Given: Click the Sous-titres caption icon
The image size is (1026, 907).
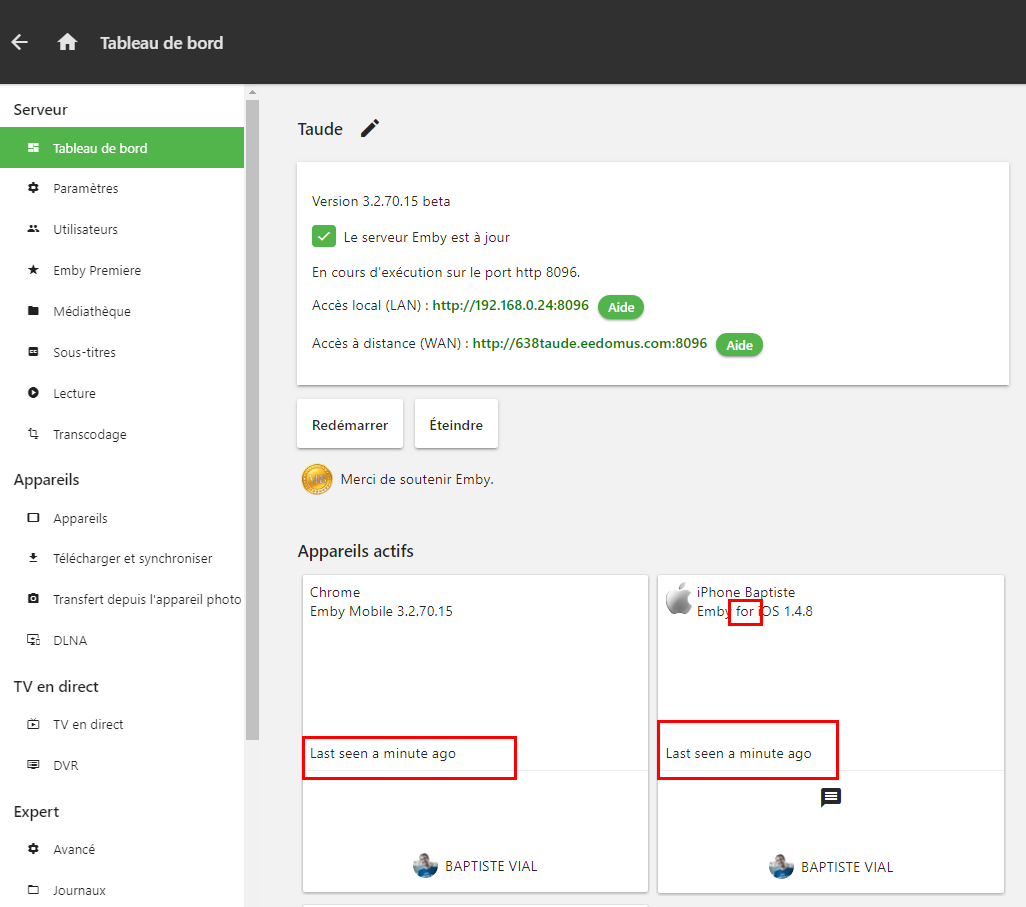Looking at the screenshot, I should coord(33,352).
